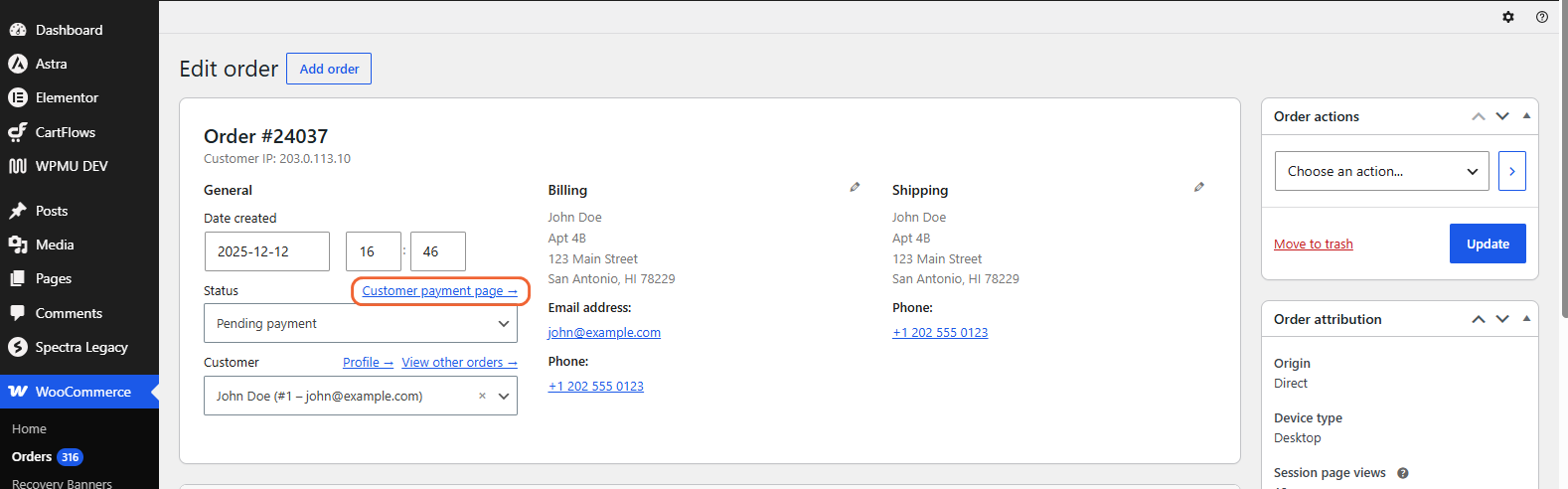The height and width of the screenshot is (489, 1568).
Task: Go to Recovery Banners submenu
Action: pyautogui.click(x=62, y=483)
